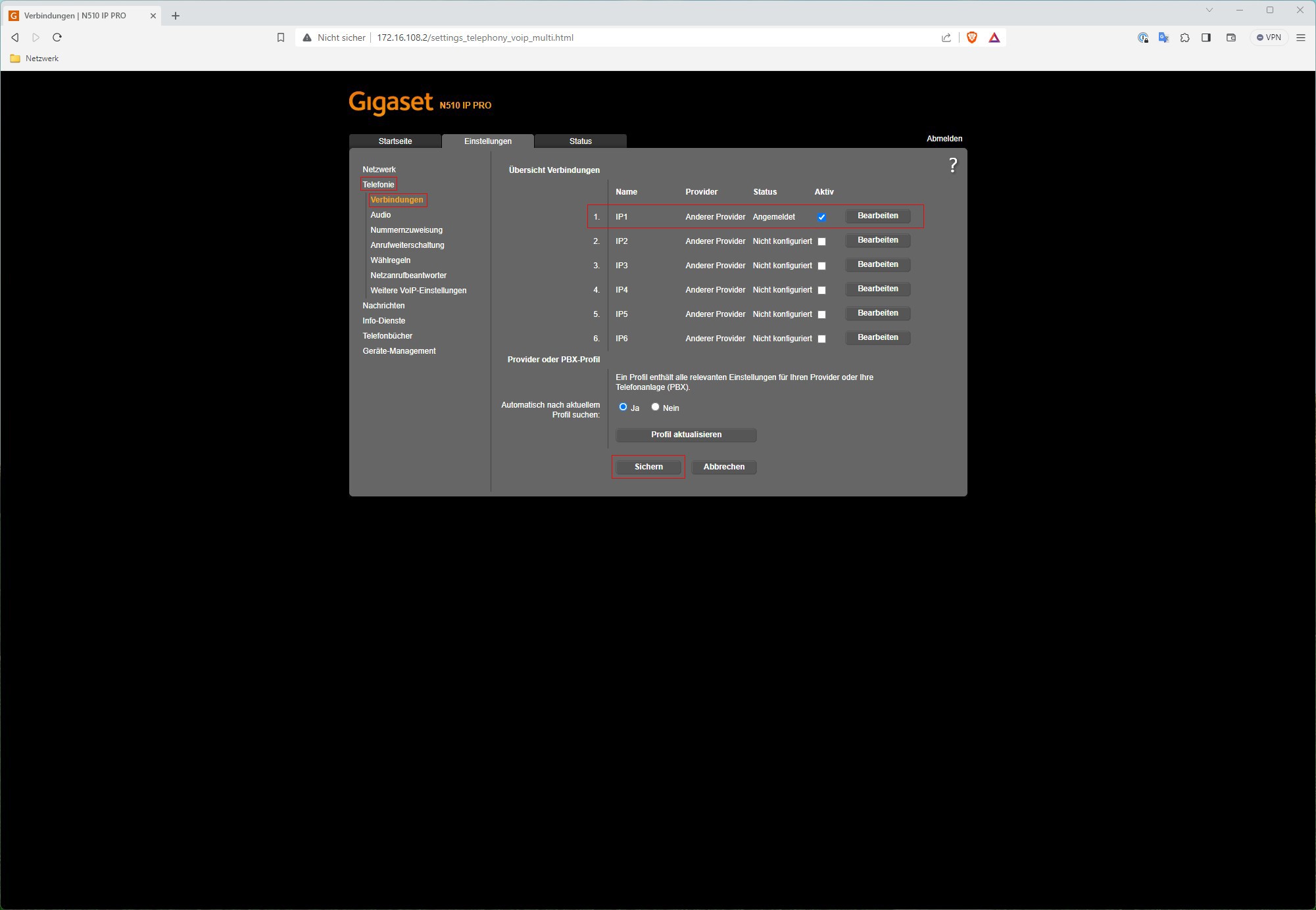1316x910 pixels.
Task: Open Telefonbücher in the sidebar
Action: (x=387, y=336)
